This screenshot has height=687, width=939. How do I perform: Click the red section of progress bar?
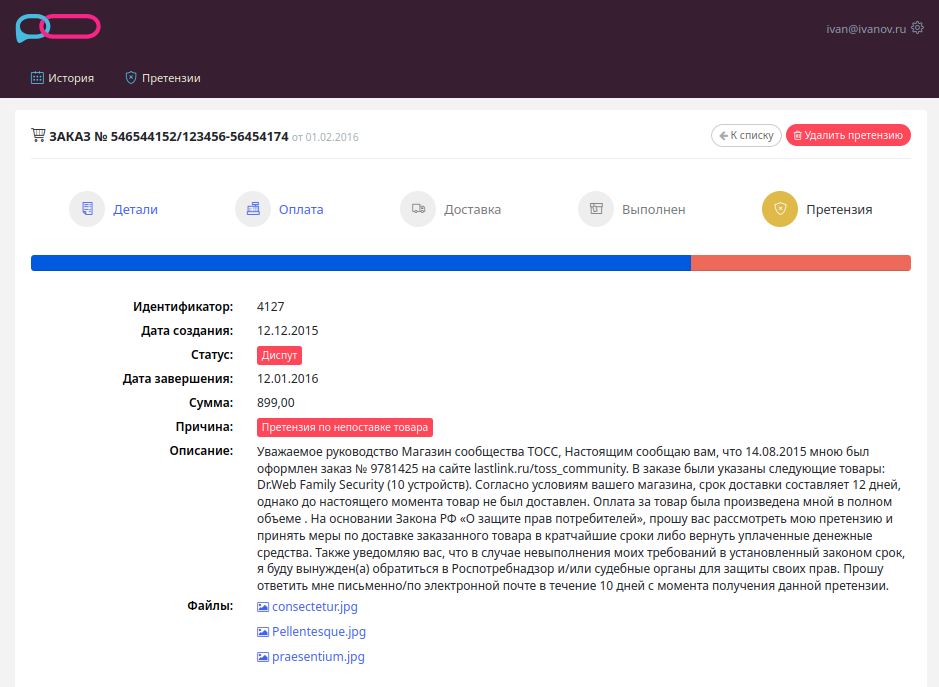coord(801,263)
